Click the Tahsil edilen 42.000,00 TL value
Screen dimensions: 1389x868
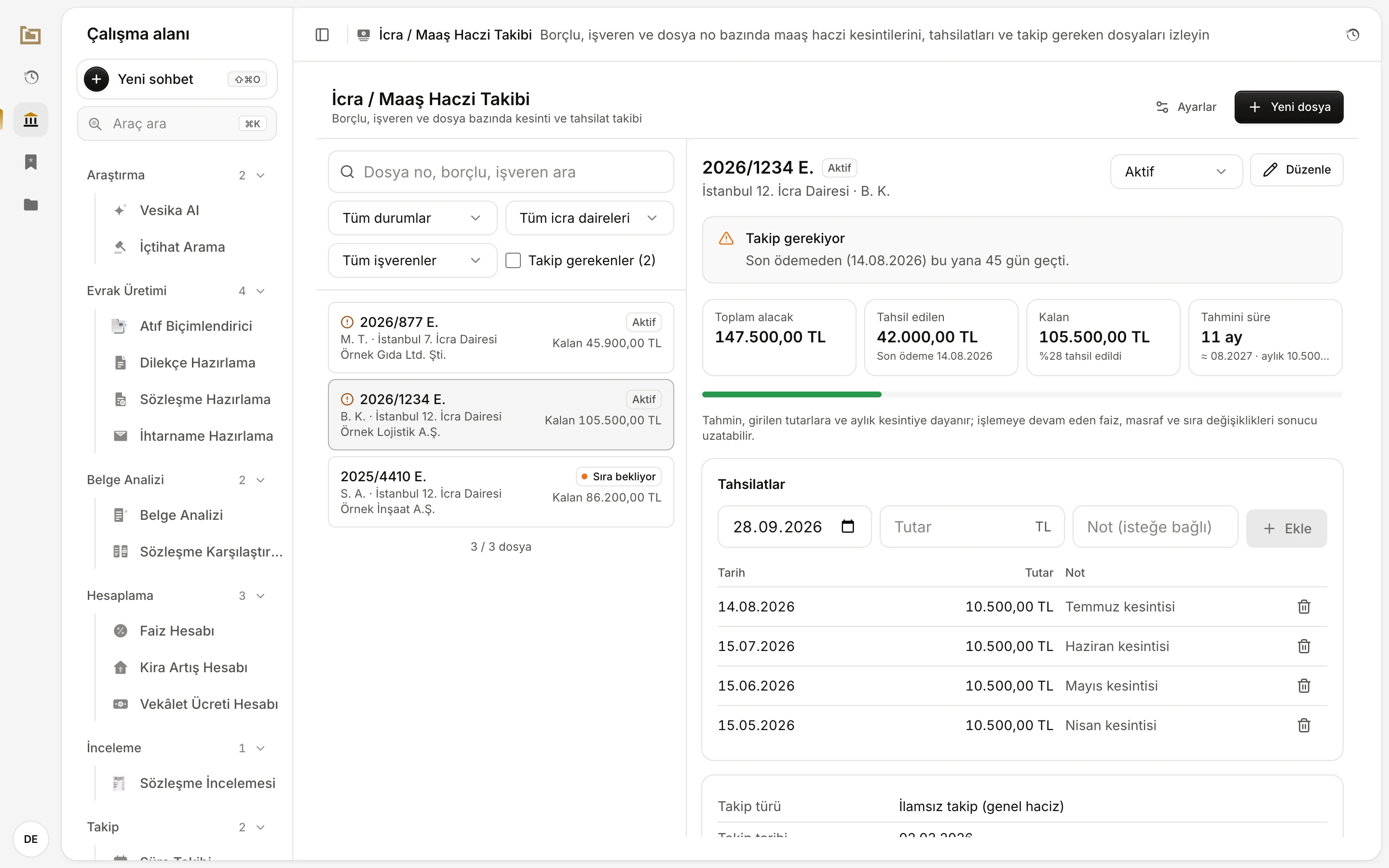point(927,337)
